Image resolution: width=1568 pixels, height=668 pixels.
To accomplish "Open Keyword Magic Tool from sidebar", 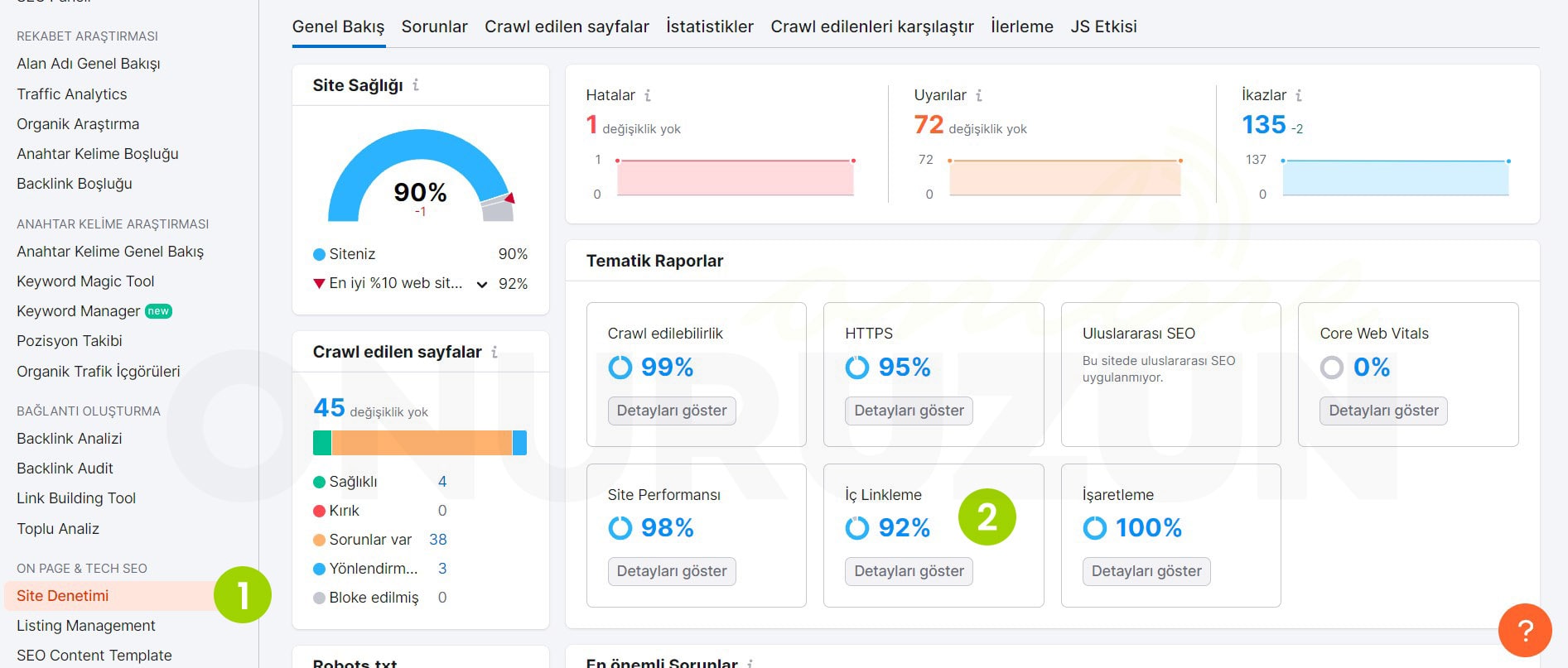I will point(85,281).
